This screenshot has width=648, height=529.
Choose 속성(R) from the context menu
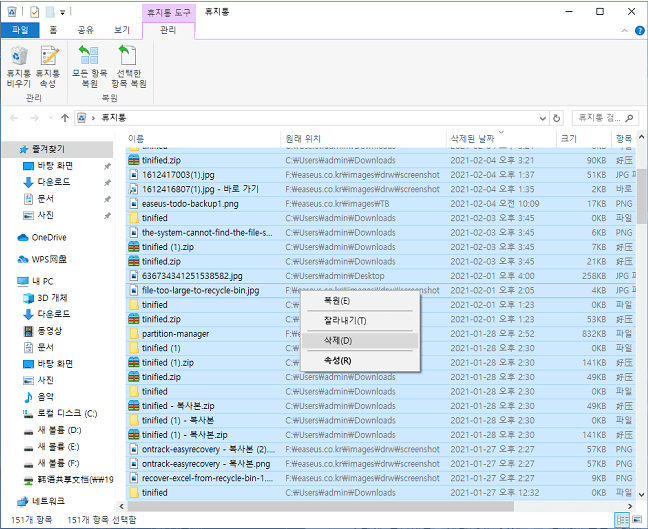pyautogui.click(x=359, y=360)
